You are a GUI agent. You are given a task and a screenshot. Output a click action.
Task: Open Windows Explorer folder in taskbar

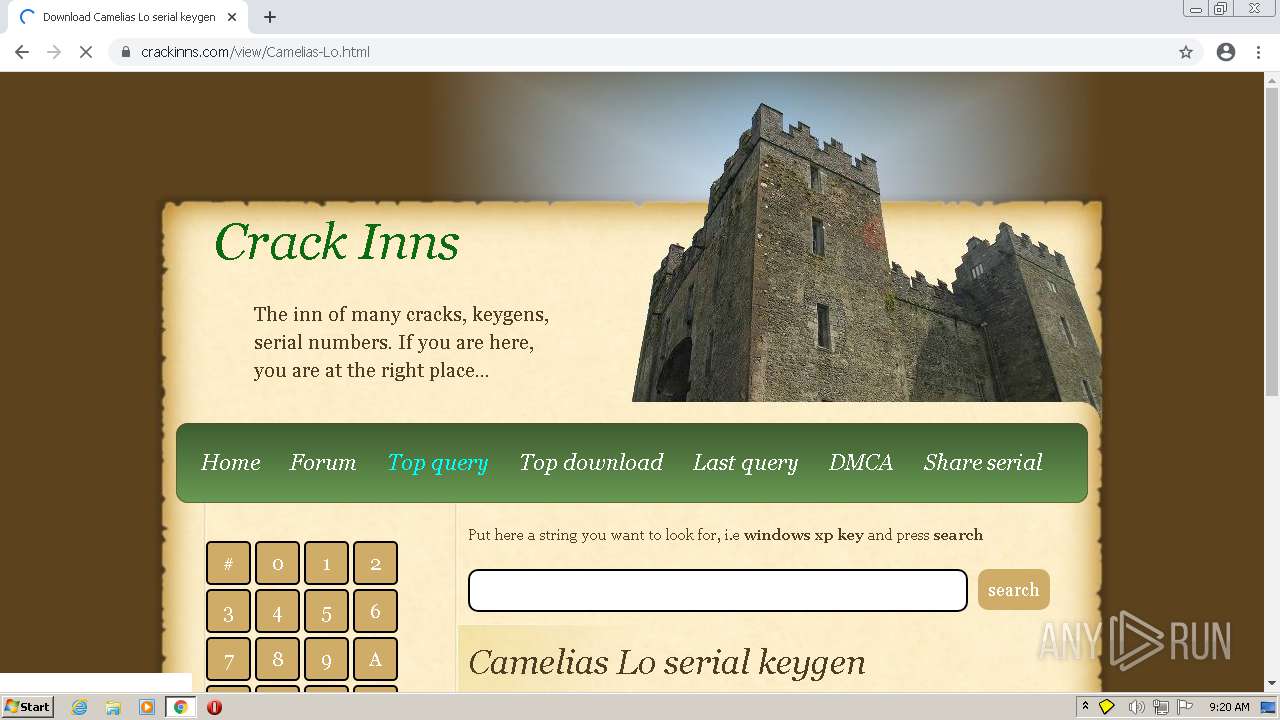click(113, 707)
